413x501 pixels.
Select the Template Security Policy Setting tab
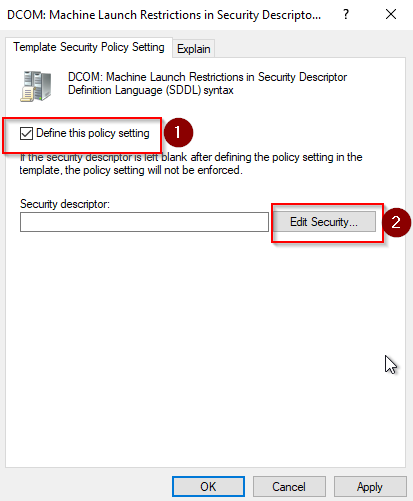pyautogui.click(x=89, y=47)
